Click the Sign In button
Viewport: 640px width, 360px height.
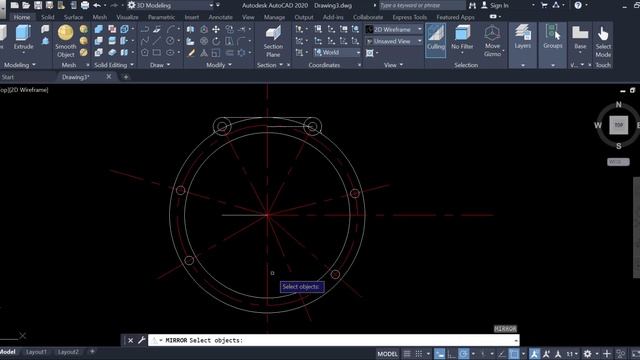495,5
